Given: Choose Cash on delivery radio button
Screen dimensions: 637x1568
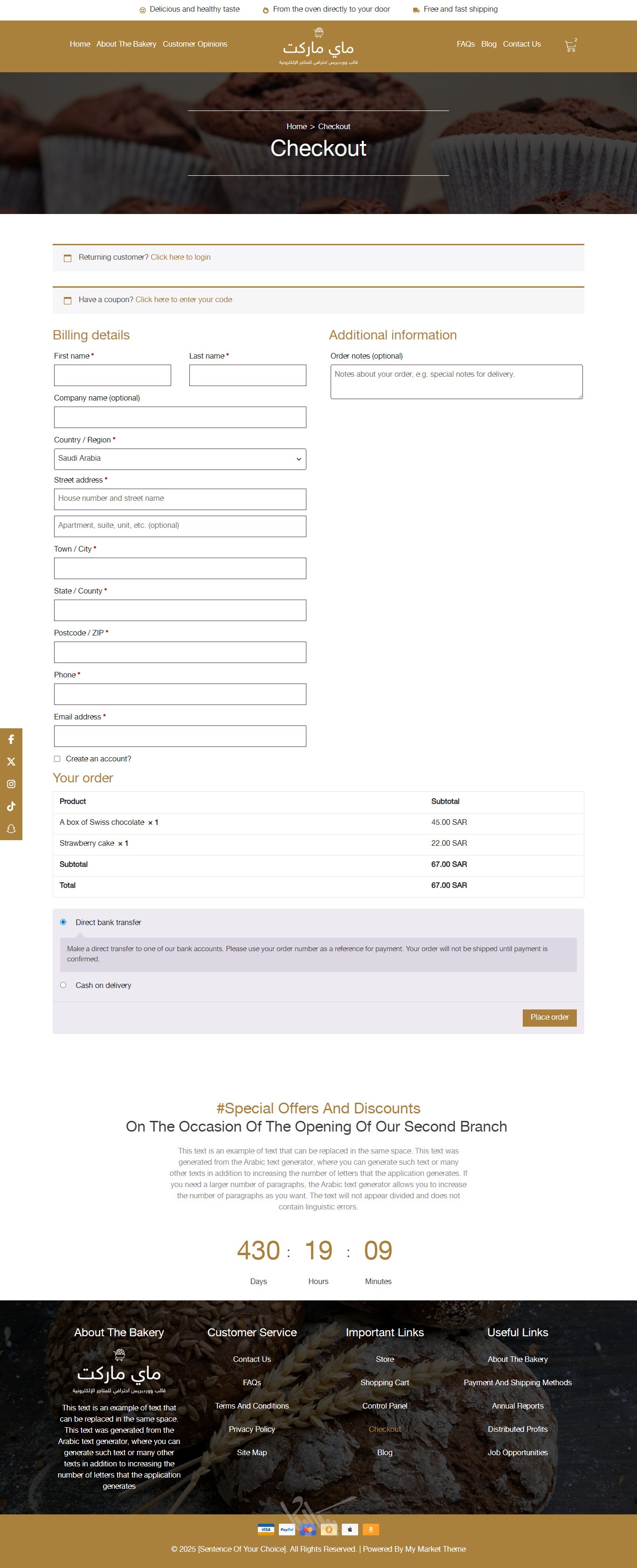Looking at the screenshot, I should 63,985.
